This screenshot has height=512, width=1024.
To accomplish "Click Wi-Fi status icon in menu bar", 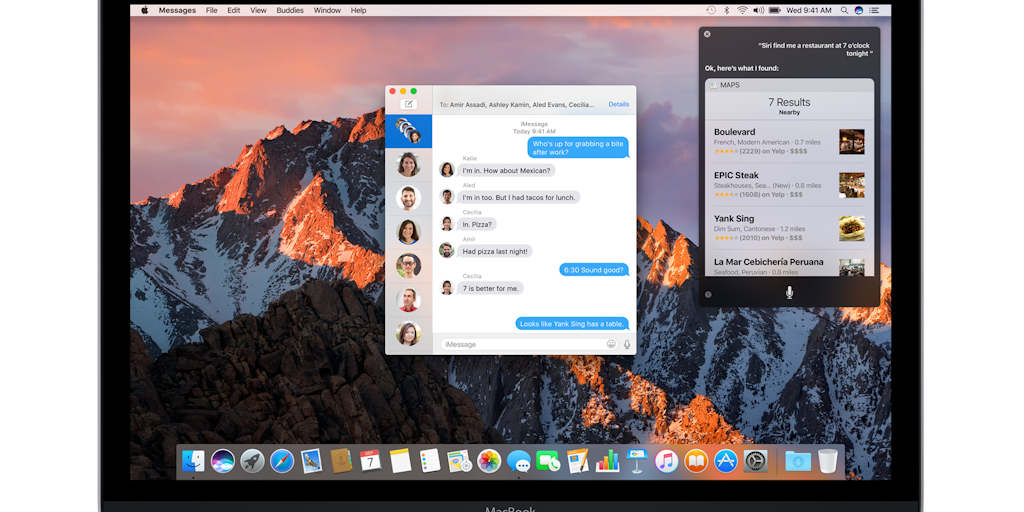I will pos(743,10).
